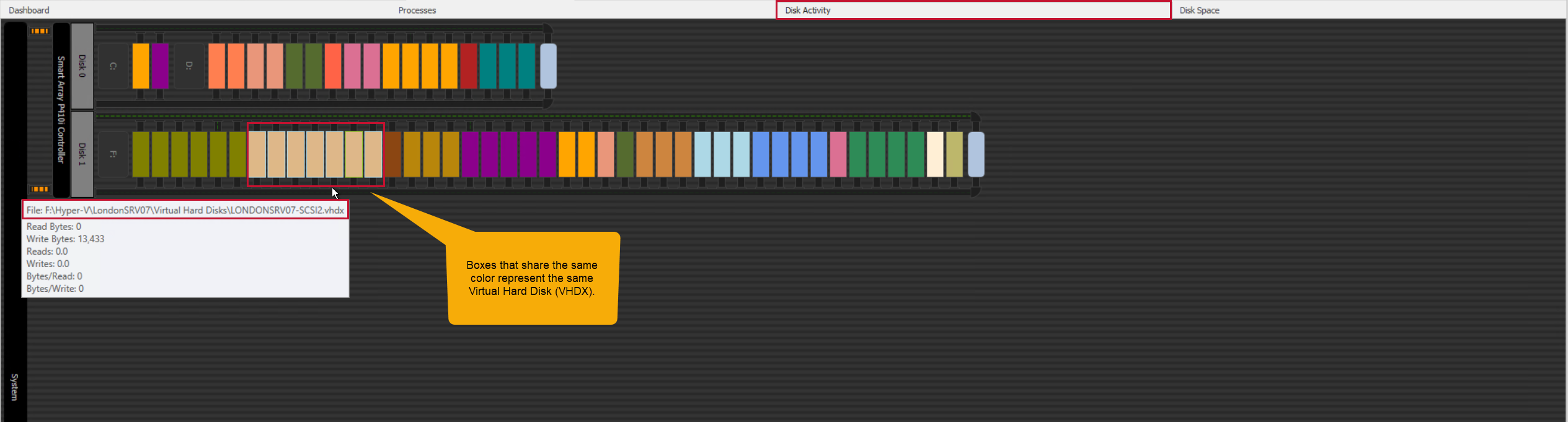Viewport: 1568px width, 422px height.
Task: Select the F: partition block on Disk 1
Action: click(113, 154)
